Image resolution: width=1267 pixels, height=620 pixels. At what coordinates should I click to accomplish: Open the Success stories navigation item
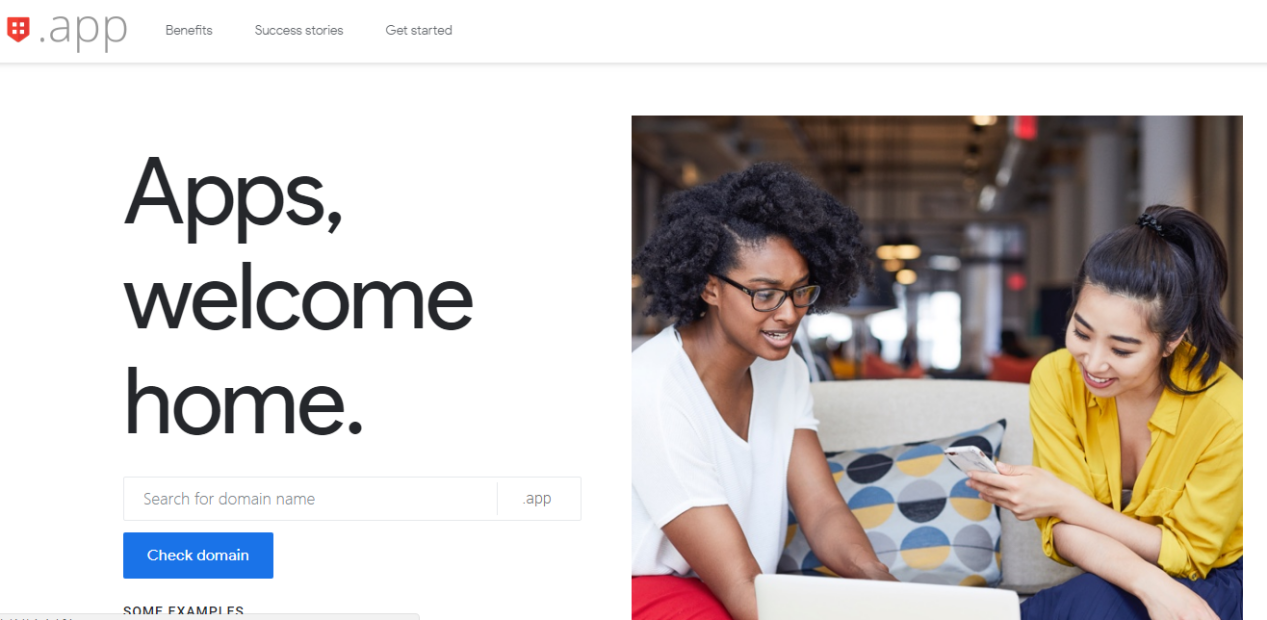click(x=299, y=30)
